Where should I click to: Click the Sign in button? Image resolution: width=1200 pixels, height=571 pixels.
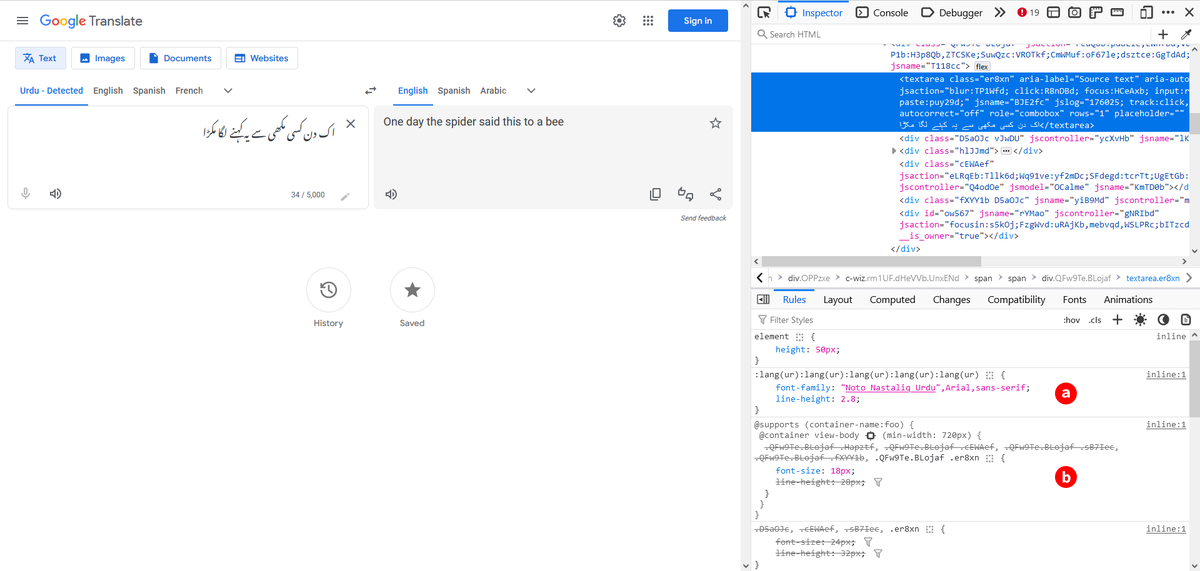(x=698, y=21)
